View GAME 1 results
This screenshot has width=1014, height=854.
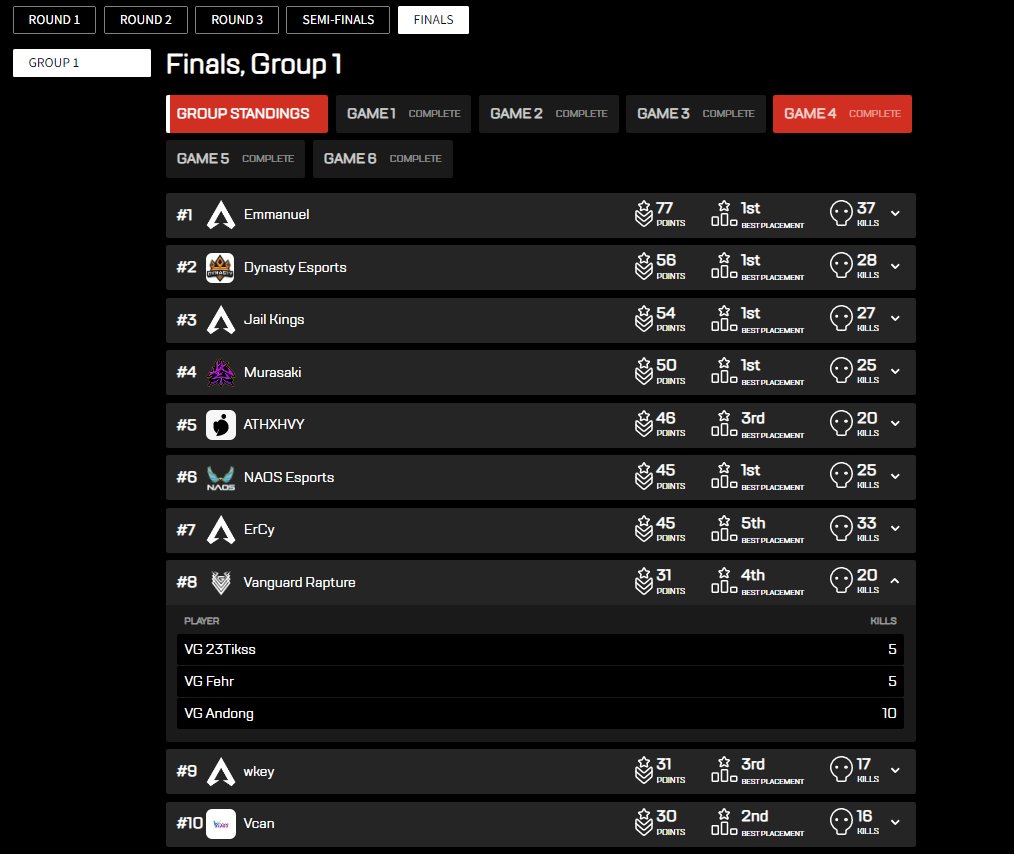point(404,114)
